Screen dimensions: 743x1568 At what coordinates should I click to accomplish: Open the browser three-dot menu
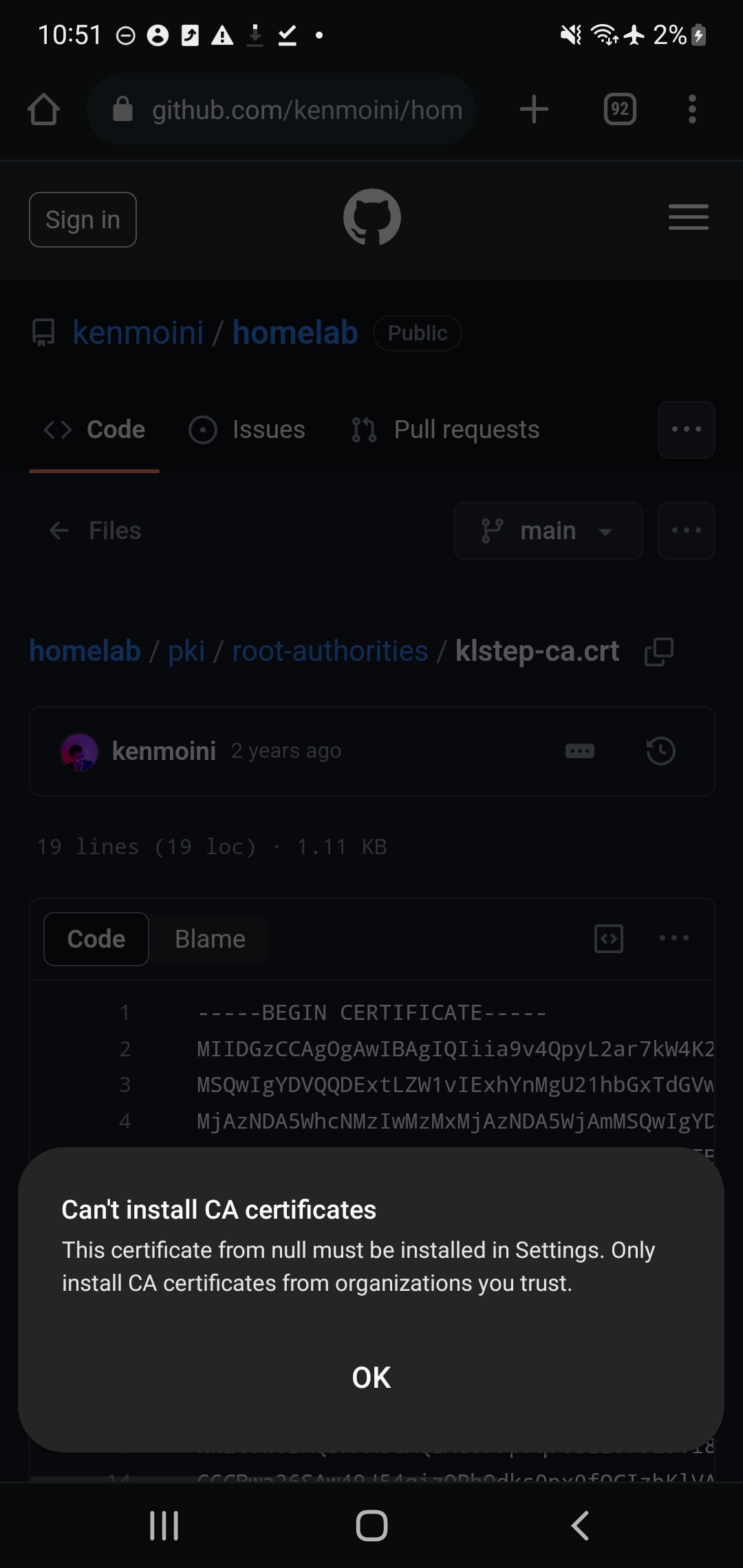(692, 109)
